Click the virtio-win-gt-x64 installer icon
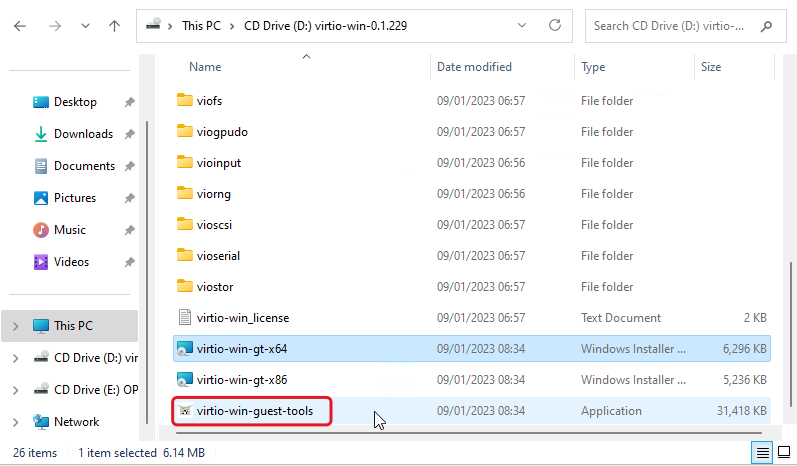Image resolution: width=797 pixels, height=466 pixels. [x=184, y=349]
